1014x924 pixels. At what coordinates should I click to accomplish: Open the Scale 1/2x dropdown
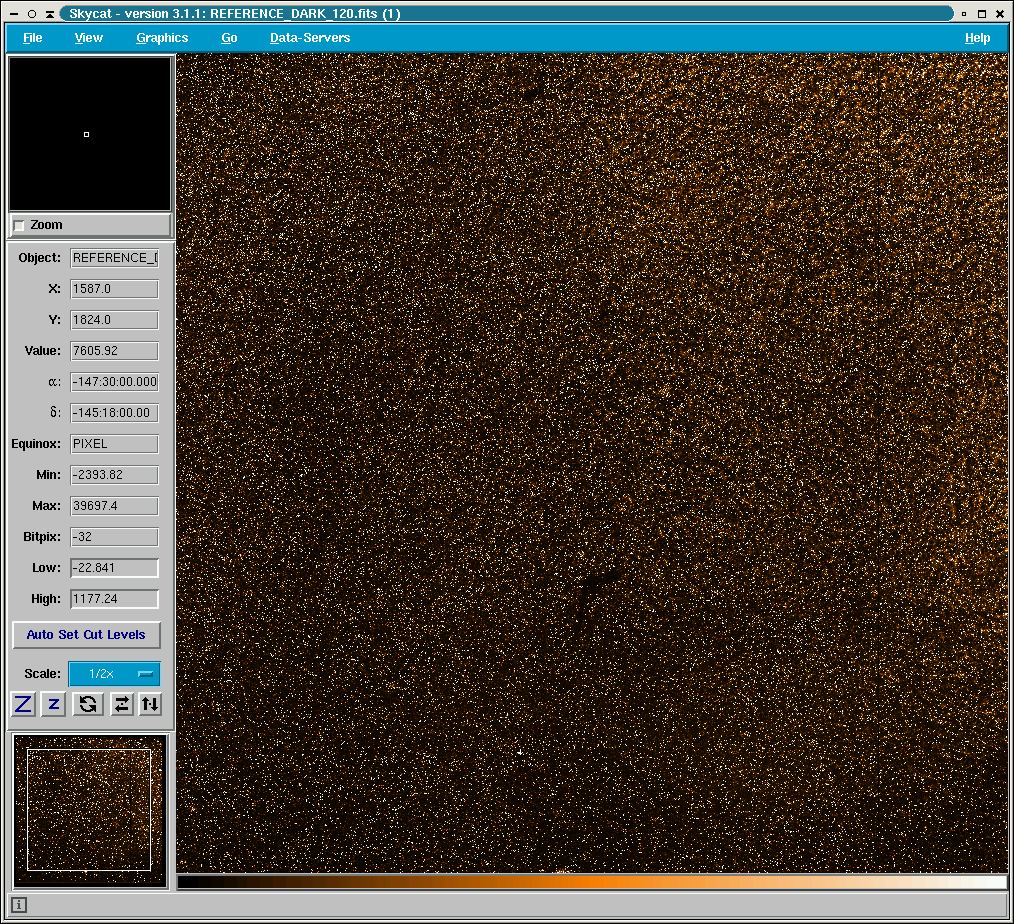pyautogui.click(x=114, y=674)
